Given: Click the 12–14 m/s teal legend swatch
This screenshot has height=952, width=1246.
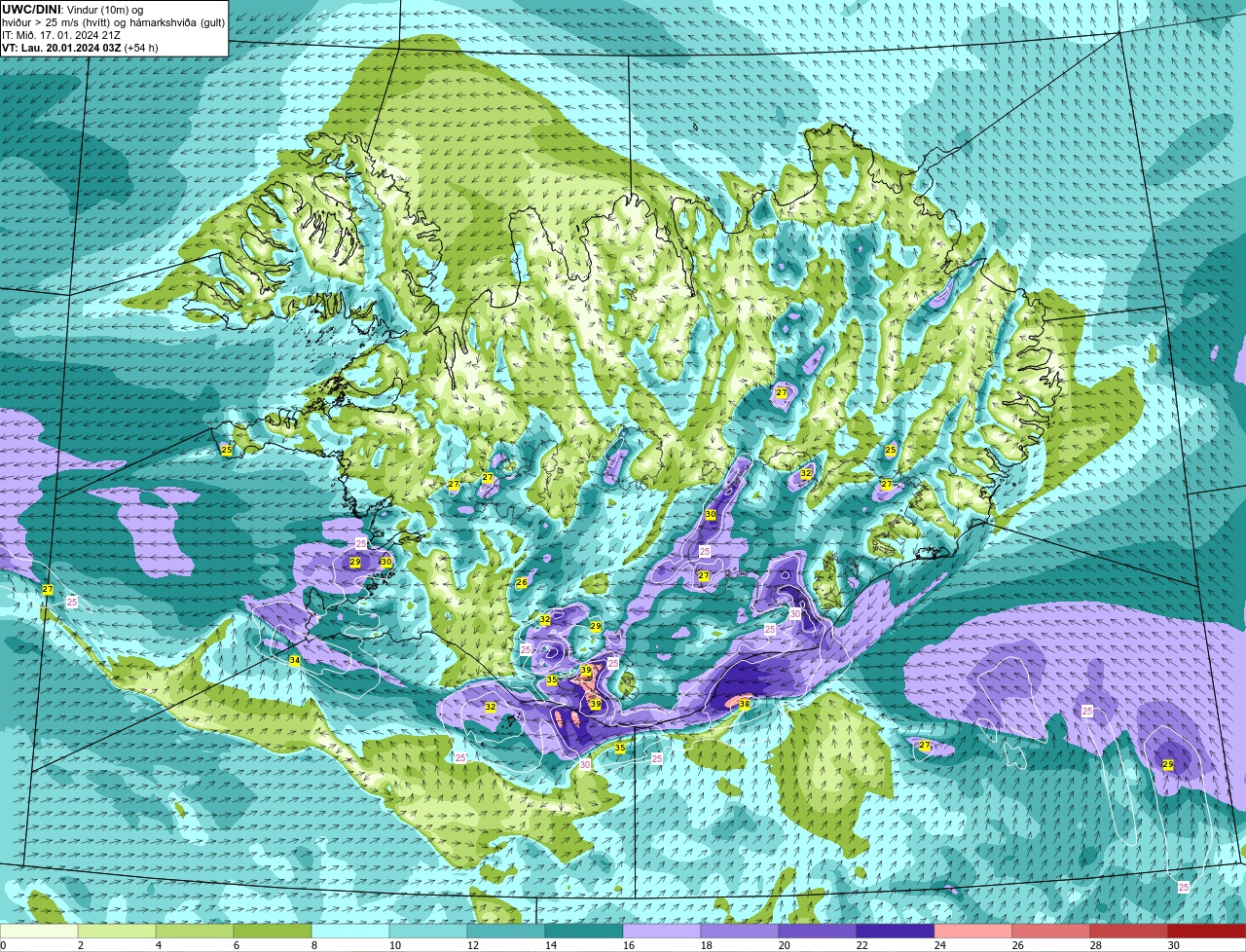Looking at the screenshot, I should 506,931.
